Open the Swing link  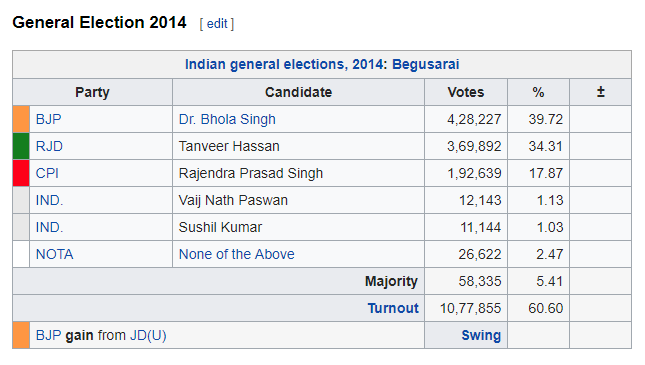(481, 335)
